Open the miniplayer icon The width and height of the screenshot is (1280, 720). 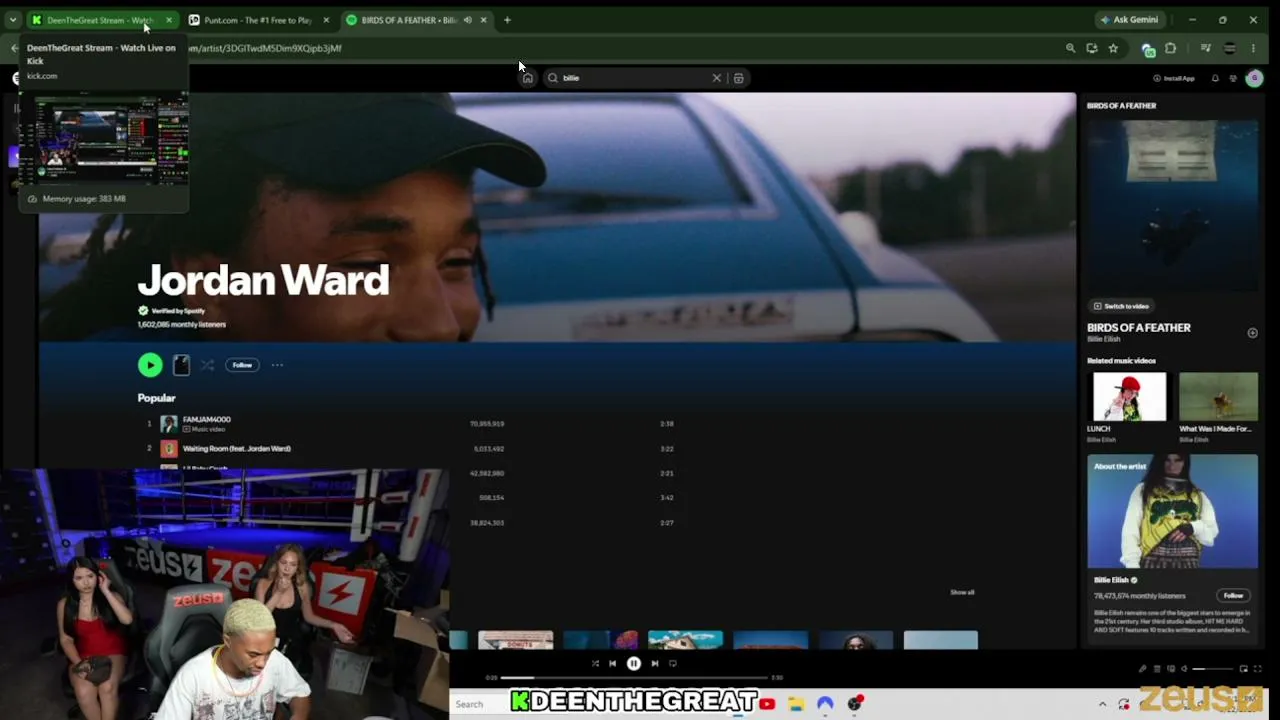(x=1244, y=669)
